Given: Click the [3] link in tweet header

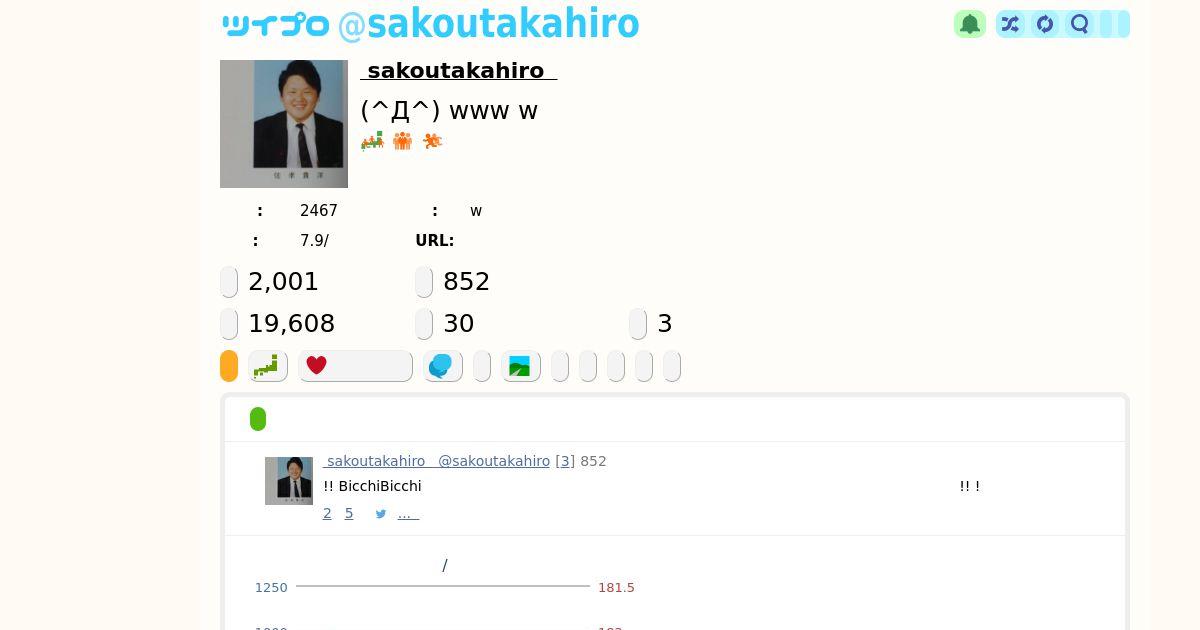Looking at the screenshot, I should coord(565,461).
